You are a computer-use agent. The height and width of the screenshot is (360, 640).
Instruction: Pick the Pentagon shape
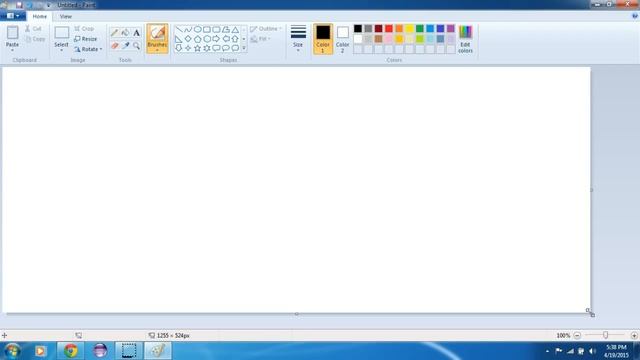point(198,39)
